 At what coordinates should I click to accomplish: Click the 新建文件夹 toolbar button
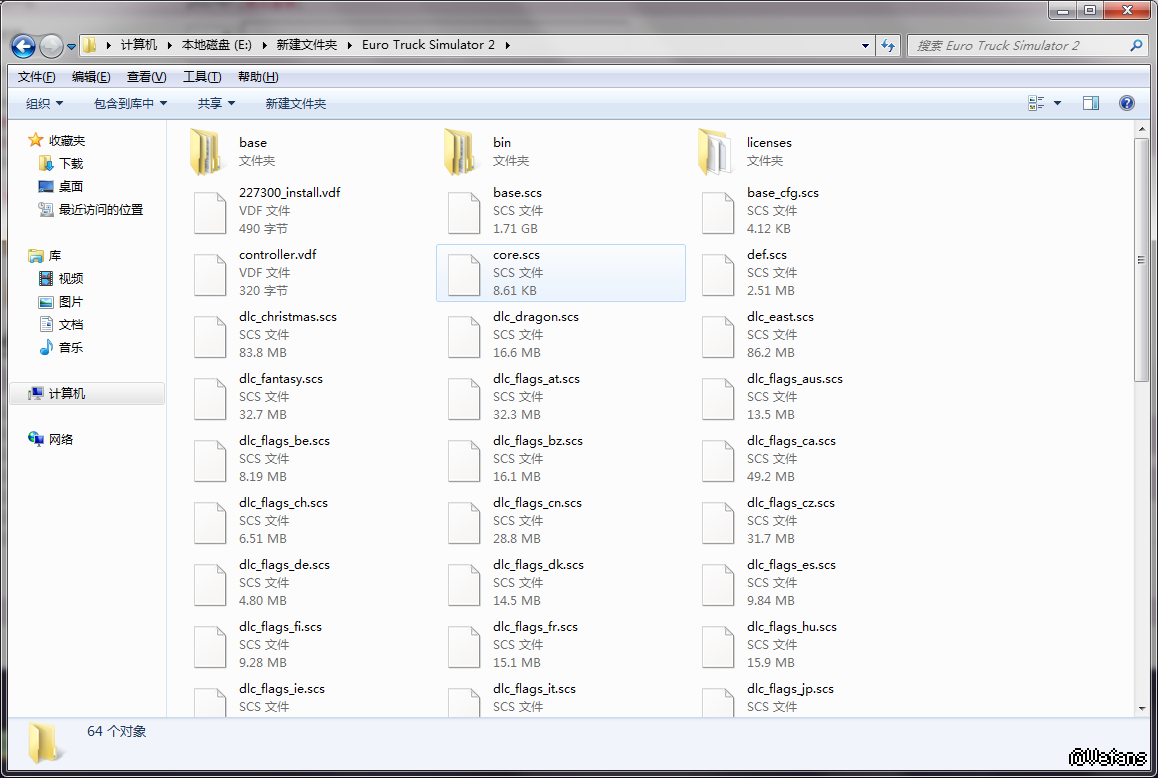tap(295, 103)
